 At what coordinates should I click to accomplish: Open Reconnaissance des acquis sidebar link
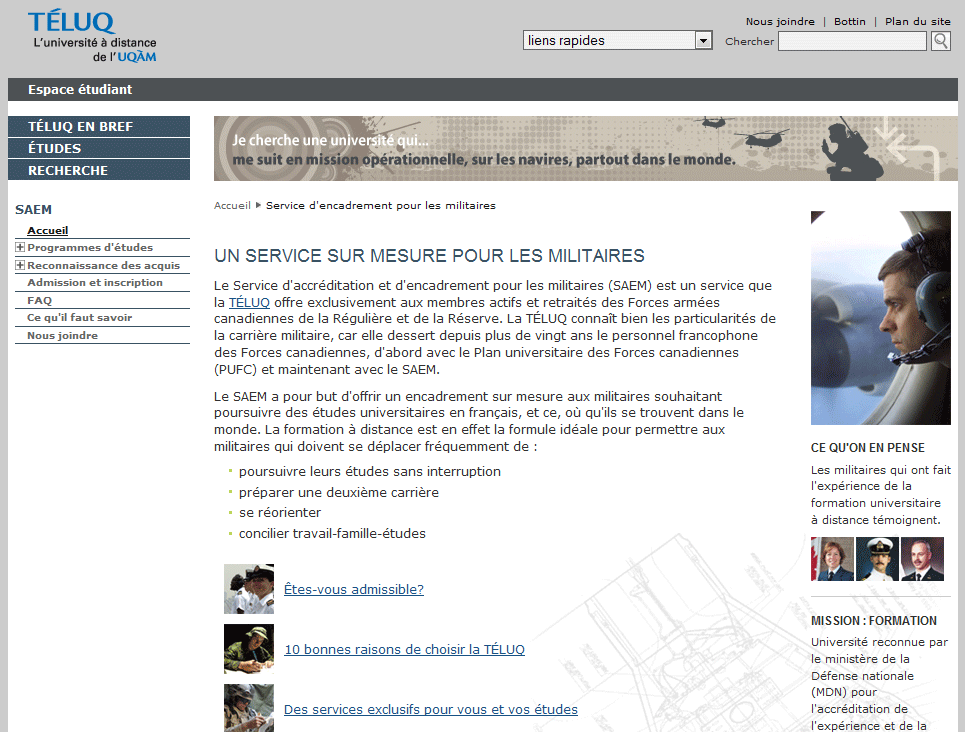click(103, 265)
